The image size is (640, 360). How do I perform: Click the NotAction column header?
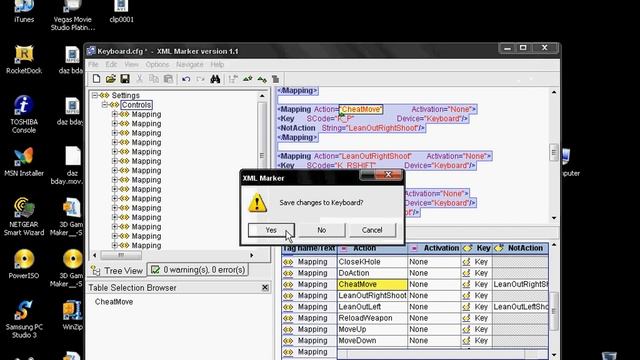(520, 248)
